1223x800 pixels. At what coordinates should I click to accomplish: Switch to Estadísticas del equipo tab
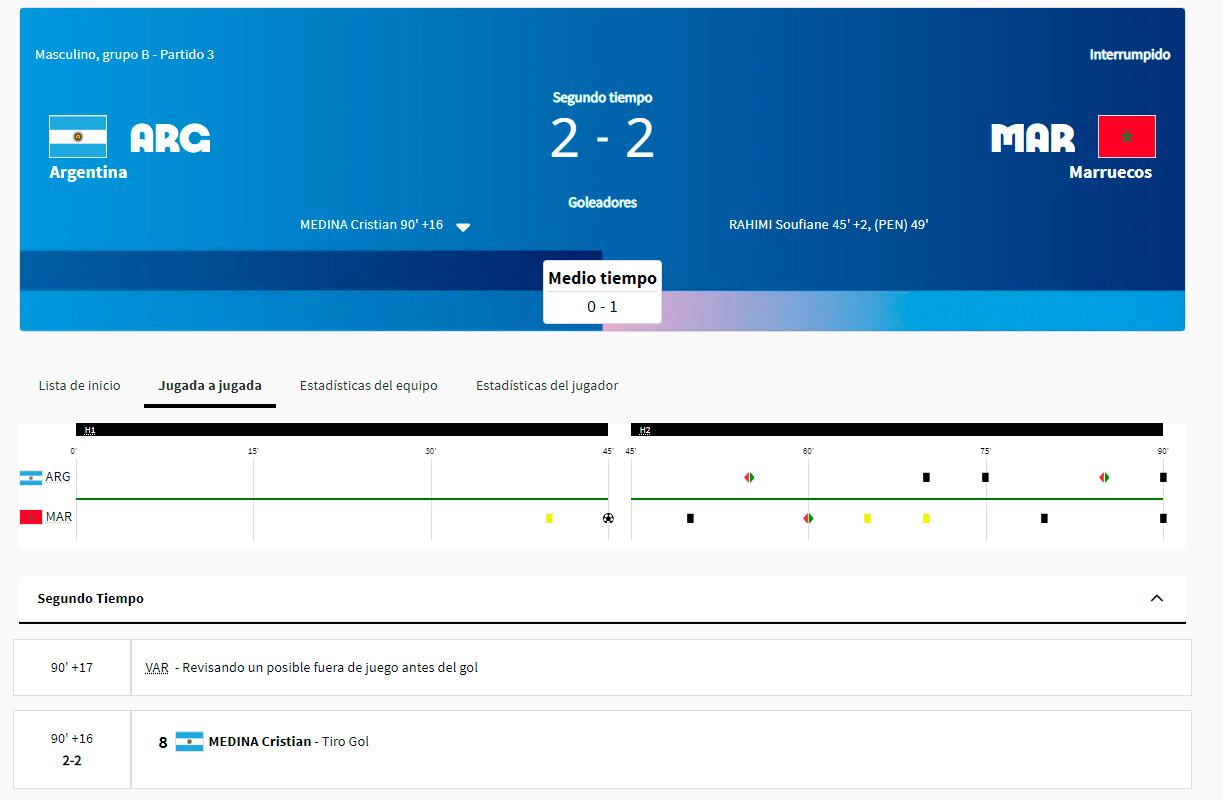click(368, 385)
